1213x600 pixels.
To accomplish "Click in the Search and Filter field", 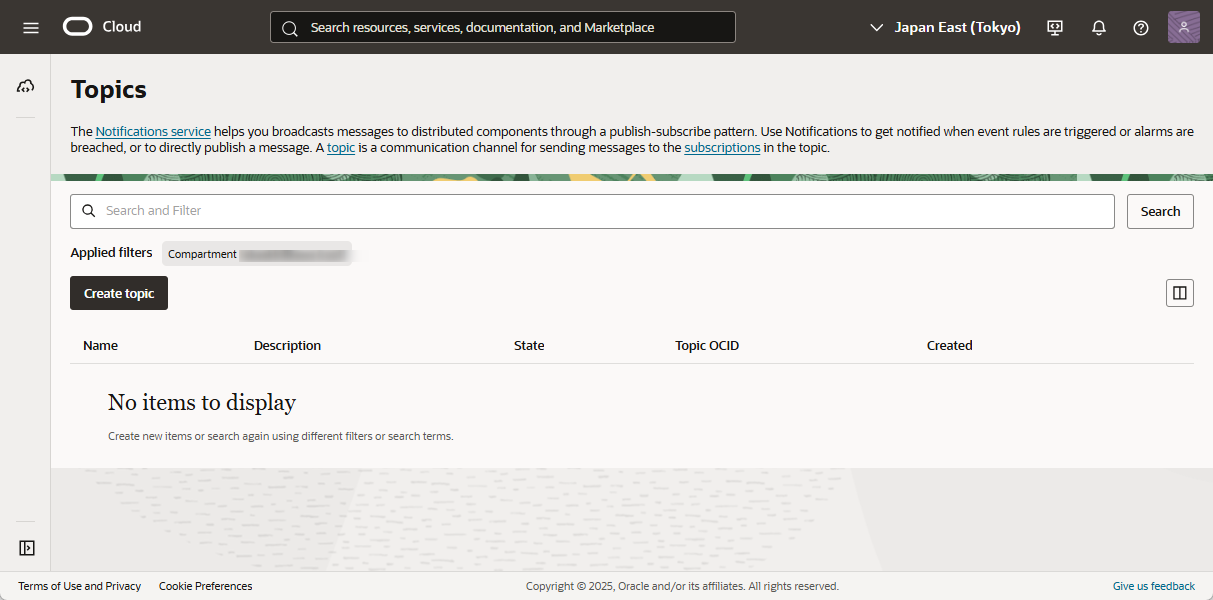I will 600,211.
